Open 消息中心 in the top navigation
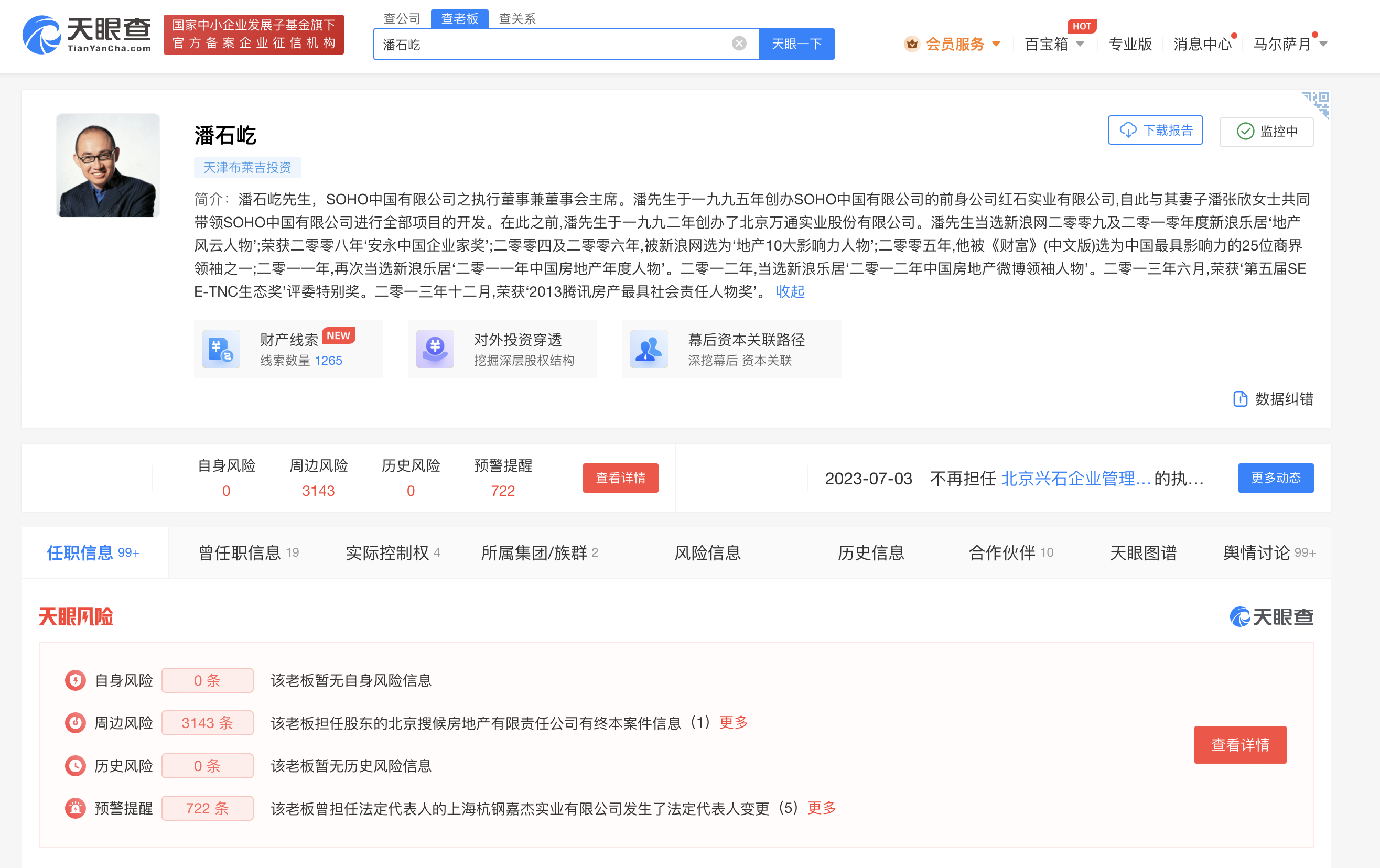1380x868 pixels. (x=1202, y=44)
